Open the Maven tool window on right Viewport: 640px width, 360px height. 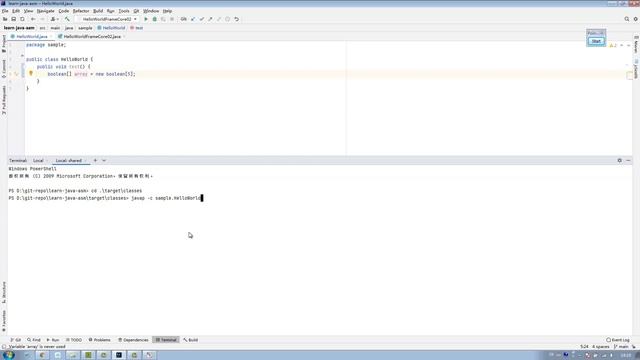point(636,44)
